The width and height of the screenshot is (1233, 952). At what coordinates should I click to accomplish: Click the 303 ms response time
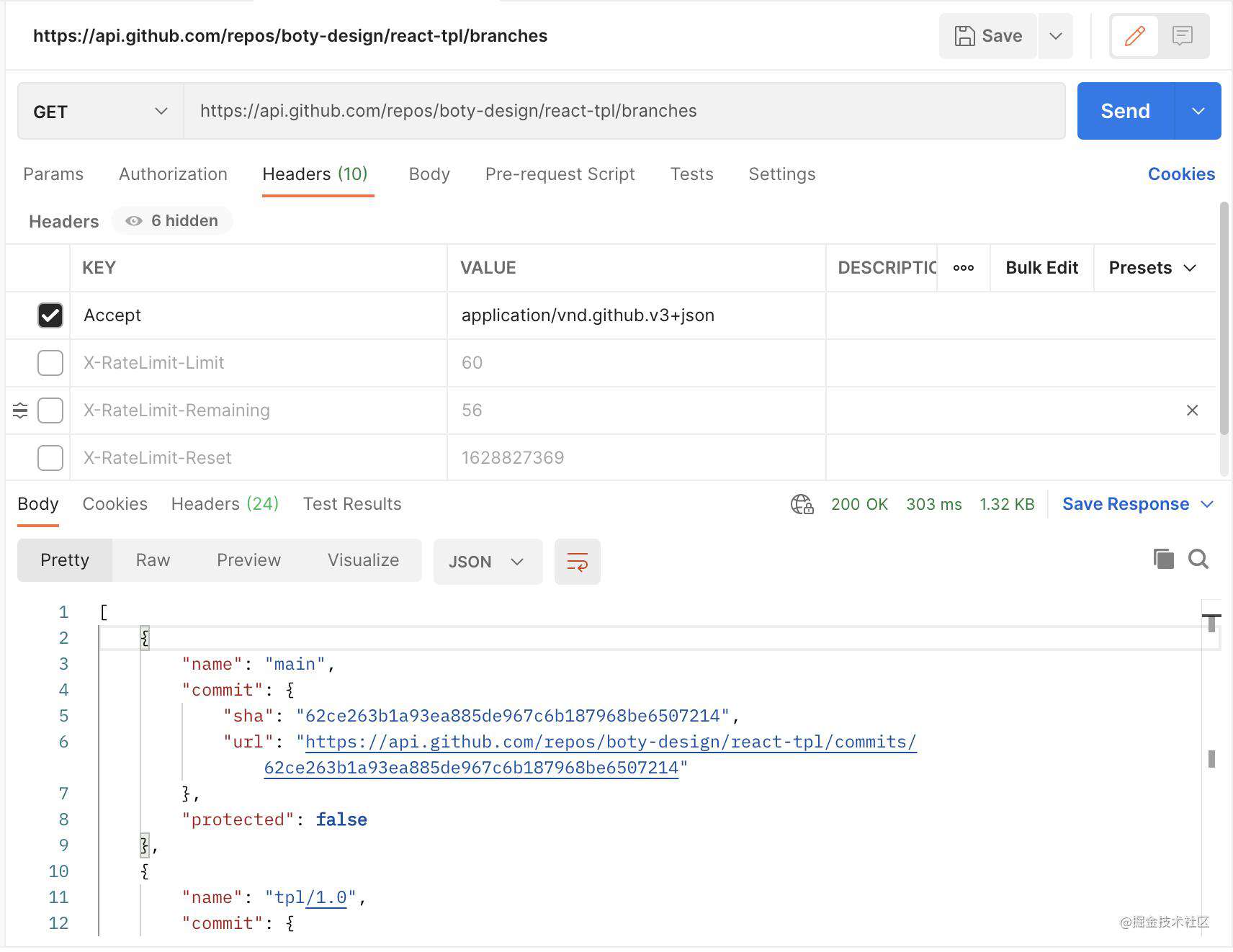[934, 504]
